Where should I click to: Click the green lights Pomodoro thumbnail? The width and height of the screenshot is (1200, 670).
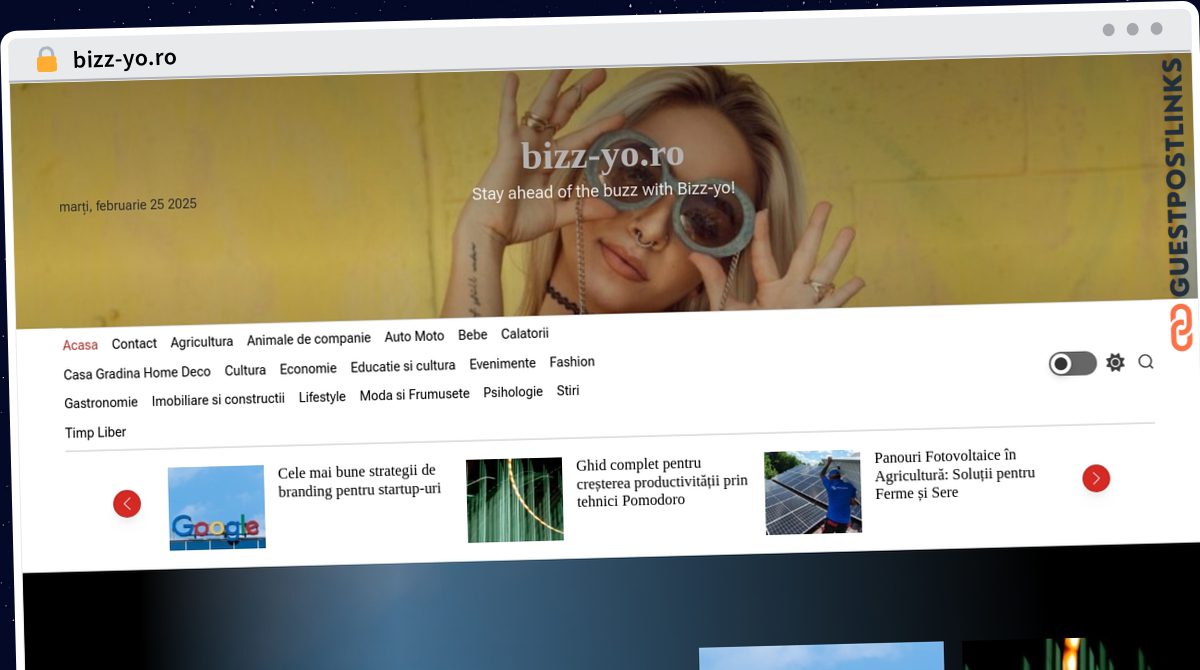coord(515,500)
